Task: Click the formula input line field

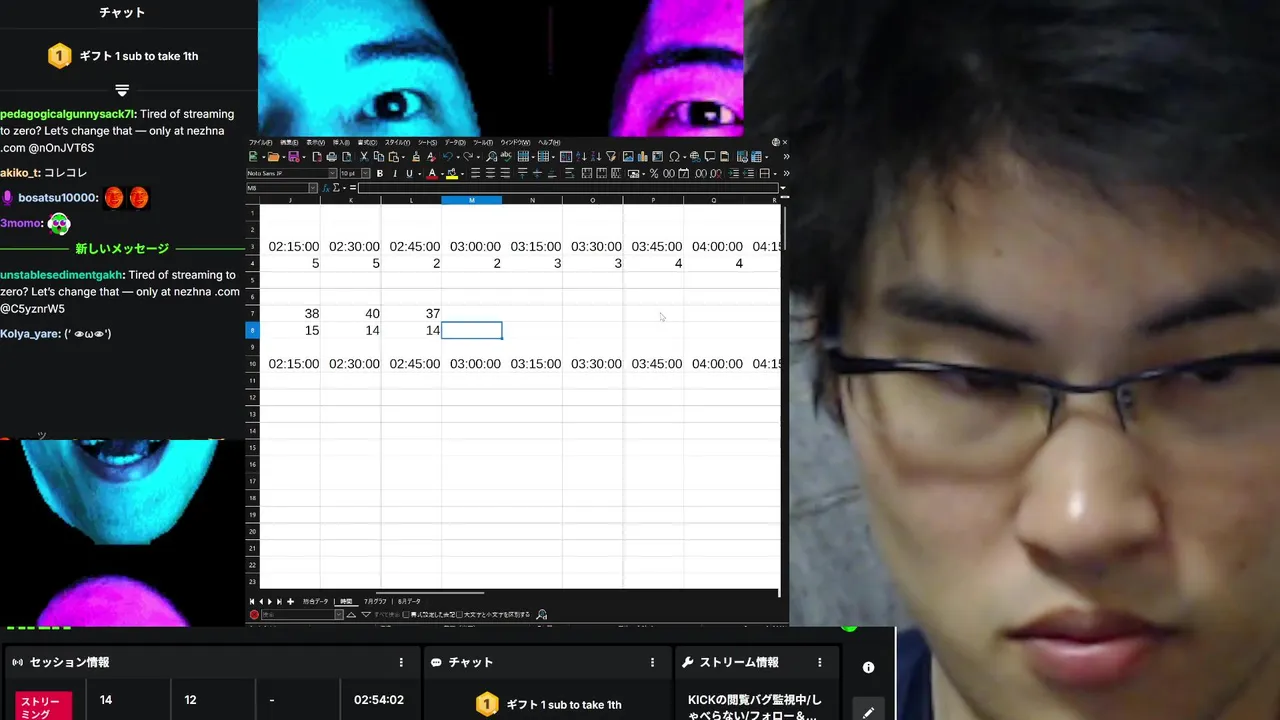Action: tap(568, 188)
